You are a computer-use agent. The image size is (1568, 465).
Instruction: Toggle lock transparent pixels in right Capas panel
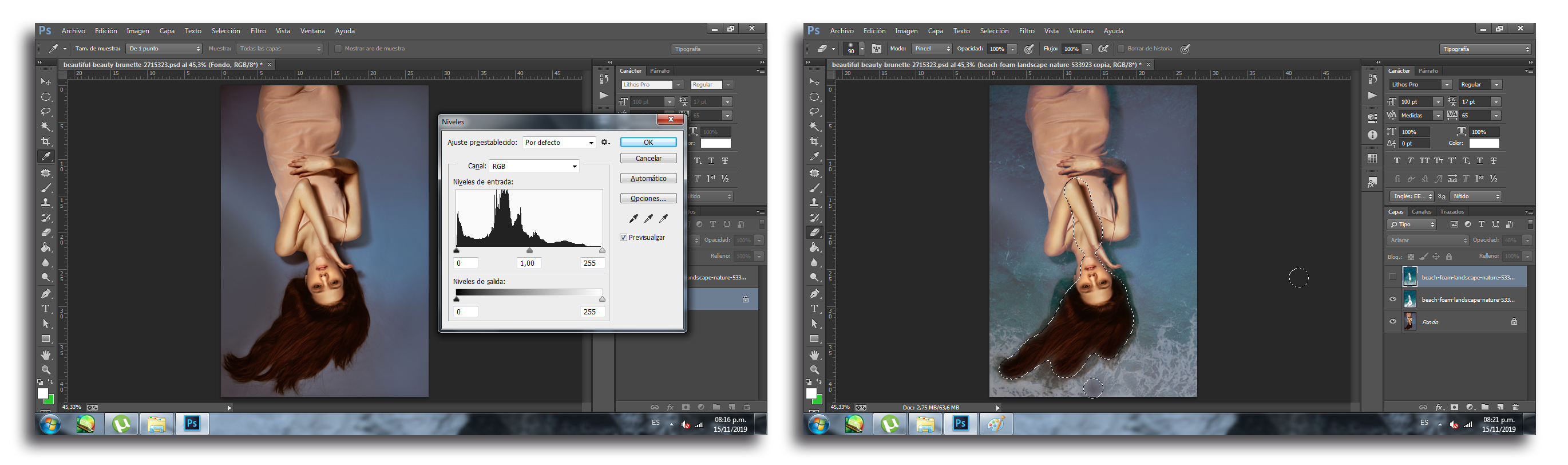(1411, 257)
